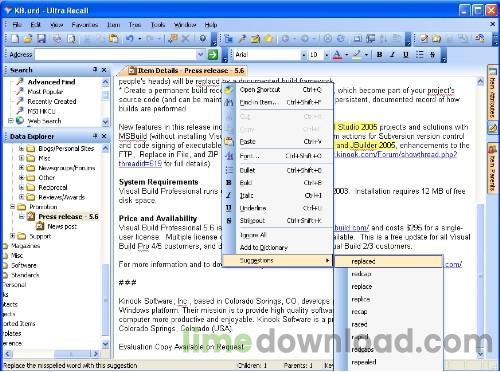
Task: Follow the threadid=619 link
Action: tap(140, 164)
